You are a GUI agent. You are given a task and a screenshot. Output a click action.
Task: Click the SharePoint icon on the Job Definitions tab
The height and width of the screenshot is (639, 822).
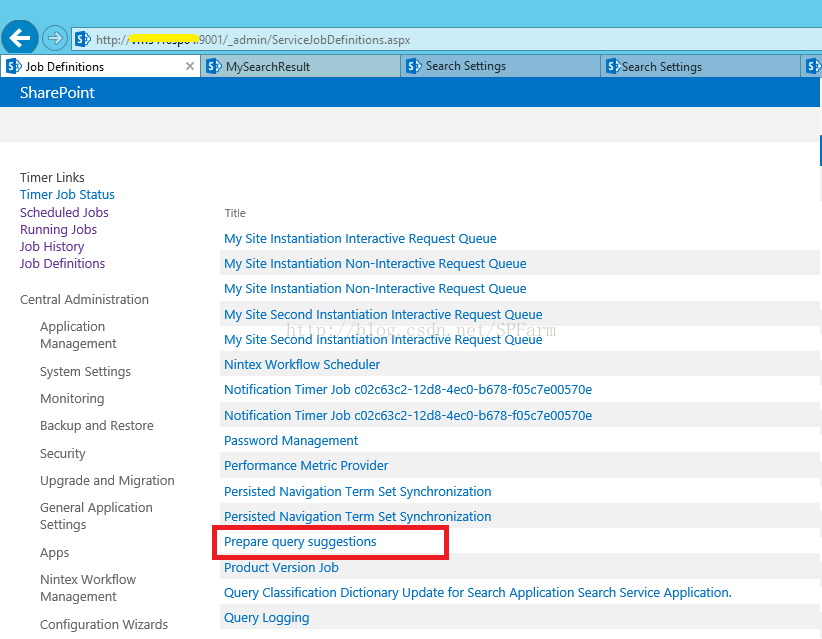14,67
